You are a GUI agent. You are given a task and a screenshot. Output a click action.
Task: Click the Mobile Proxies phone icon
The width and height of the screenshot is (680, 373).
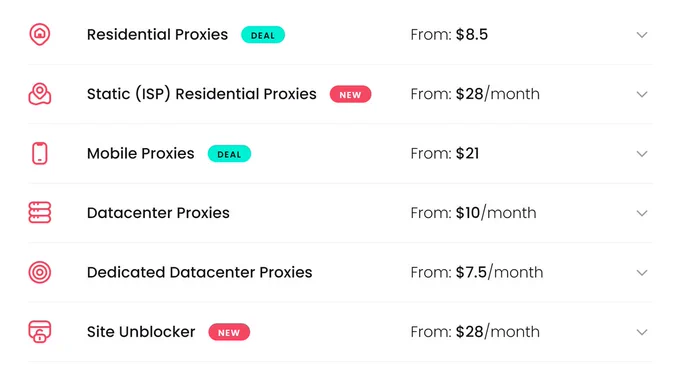click(39, 154)
